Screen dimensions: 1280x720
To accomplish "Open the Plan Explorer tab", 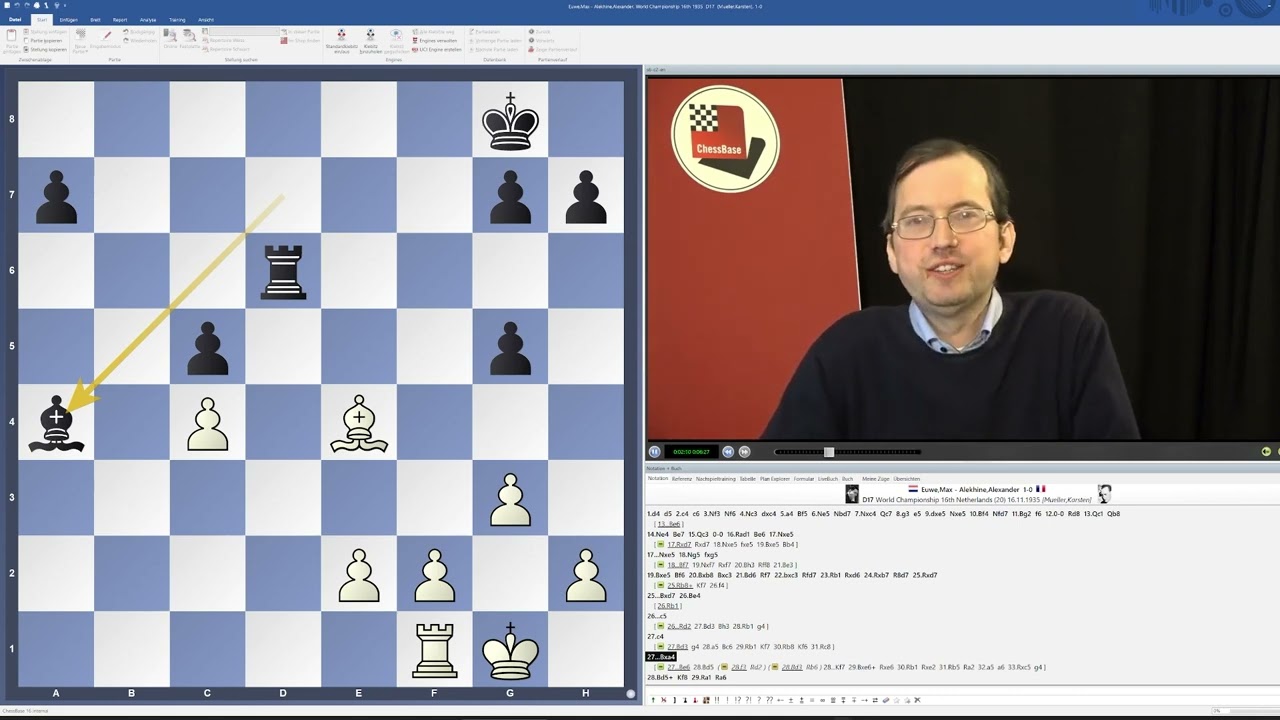I will 775,479.
